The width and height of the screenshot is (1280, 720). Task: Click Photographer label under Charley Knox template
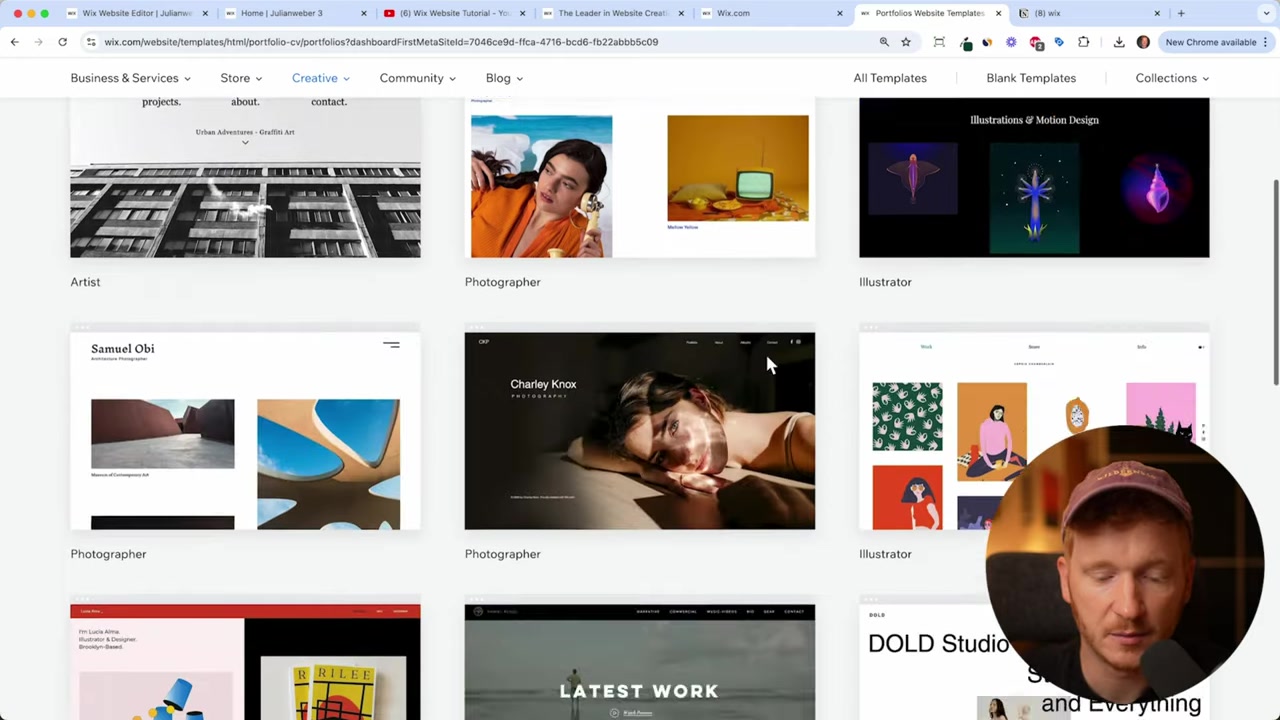tap(502, 554)
